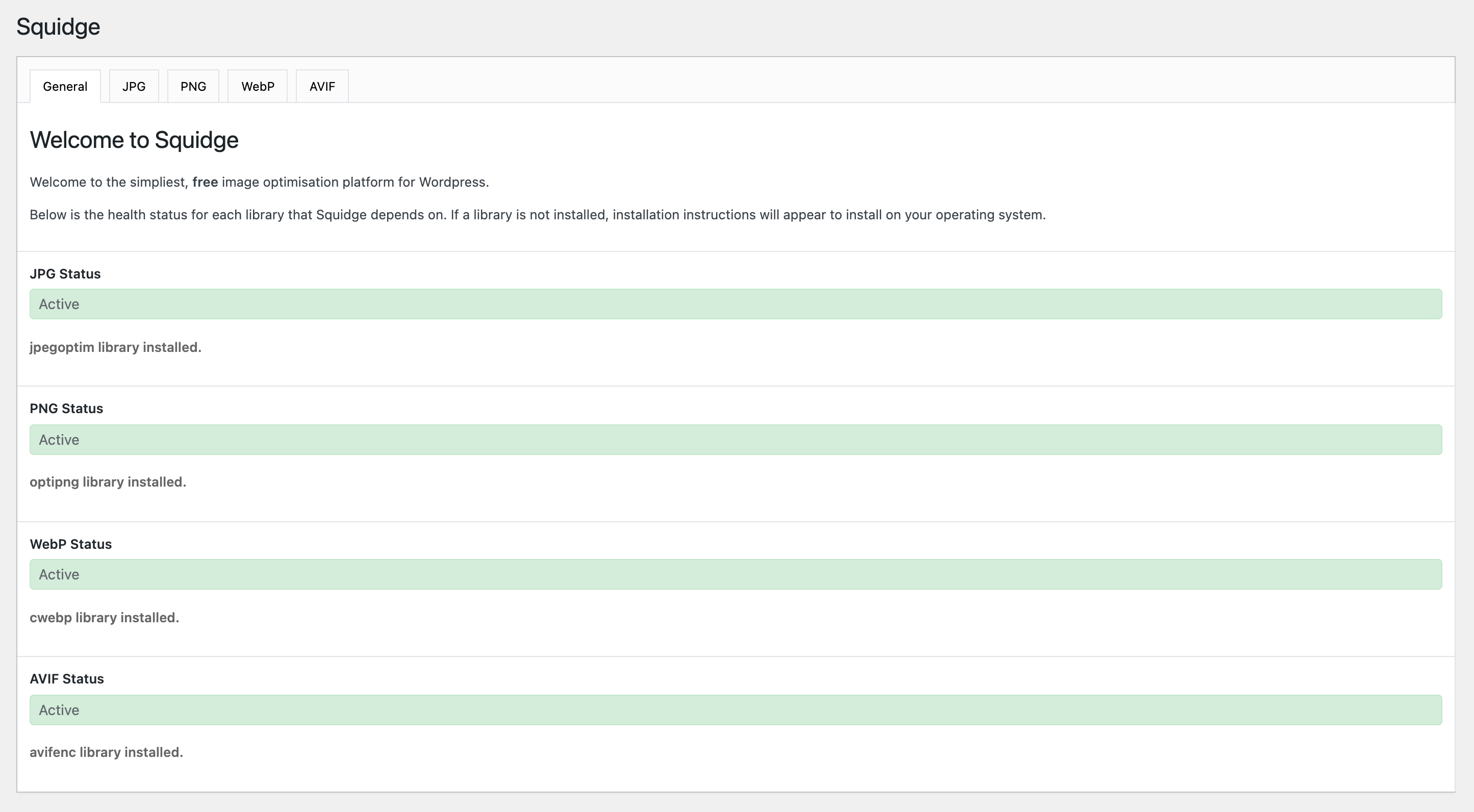Click the avifenc library installed text

107,752
